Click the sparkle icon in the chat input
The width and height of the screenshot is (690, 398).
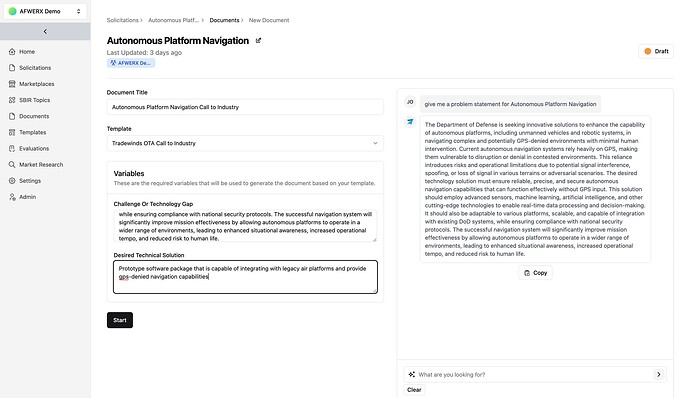pos(411,375)
